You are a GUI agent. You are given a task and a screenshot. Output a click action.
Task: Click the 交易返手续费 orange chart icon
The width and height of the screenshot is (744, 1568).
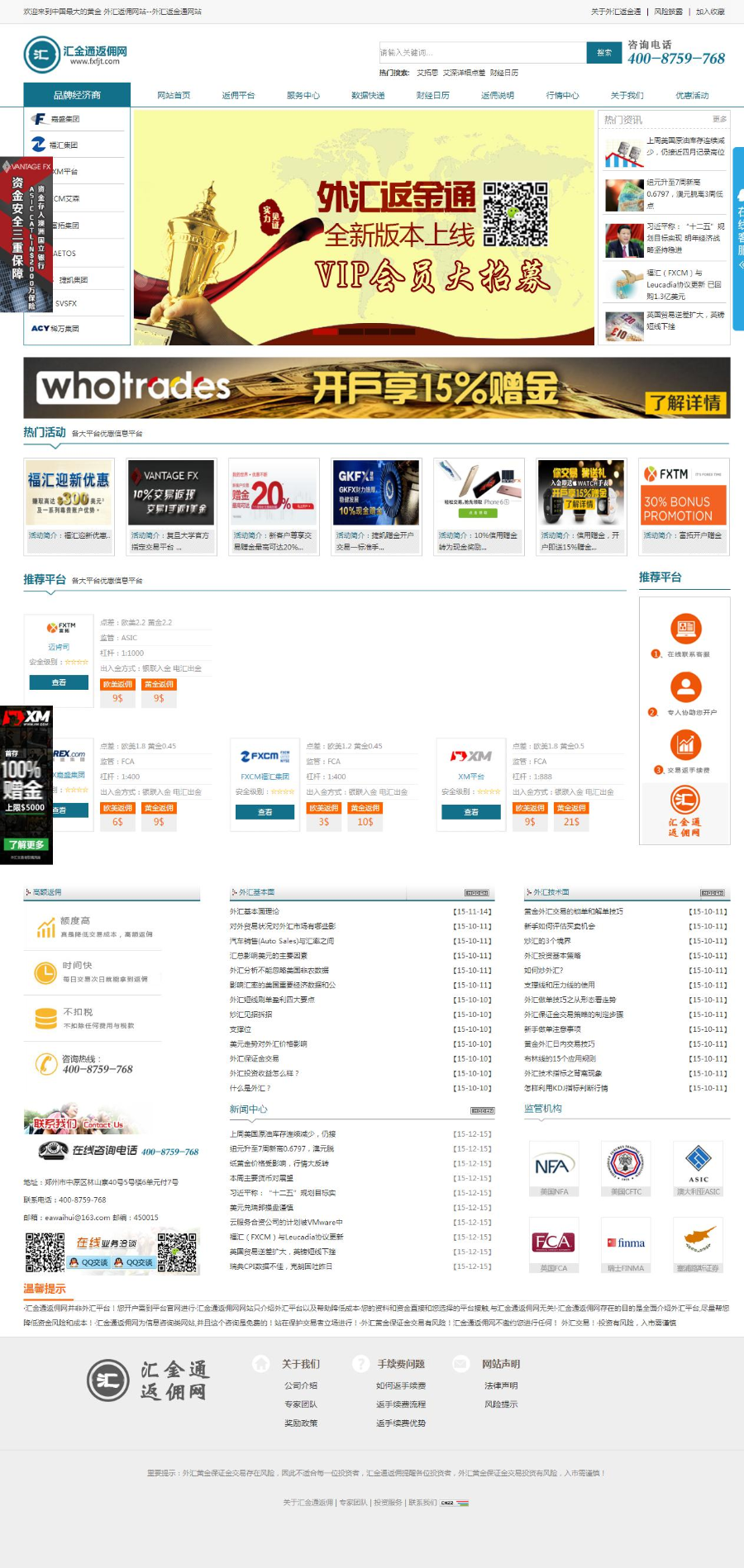(x=685, y=744)
